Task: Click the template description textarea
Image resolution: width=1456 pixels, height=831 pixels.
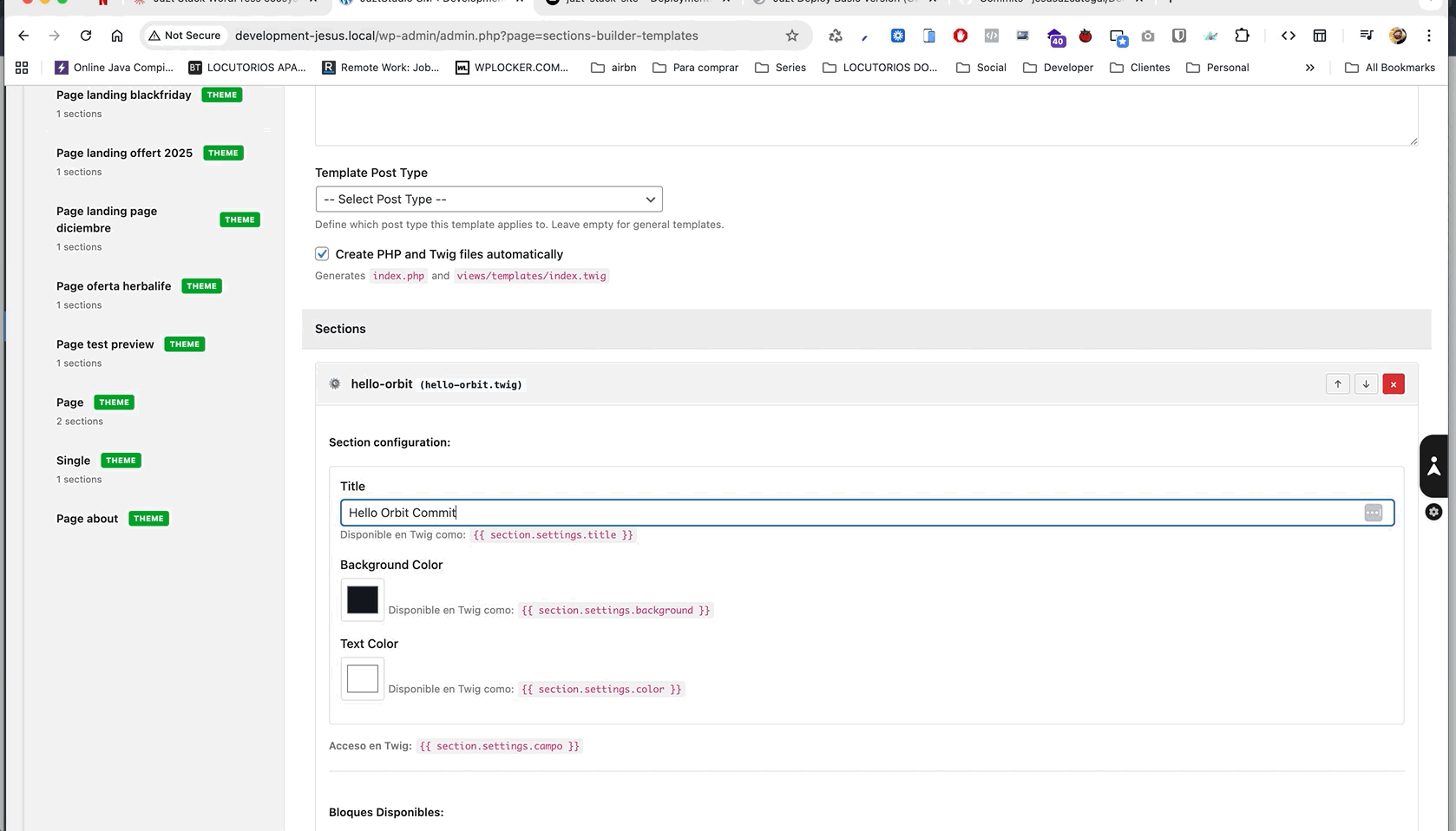Action: pos(867,115)
